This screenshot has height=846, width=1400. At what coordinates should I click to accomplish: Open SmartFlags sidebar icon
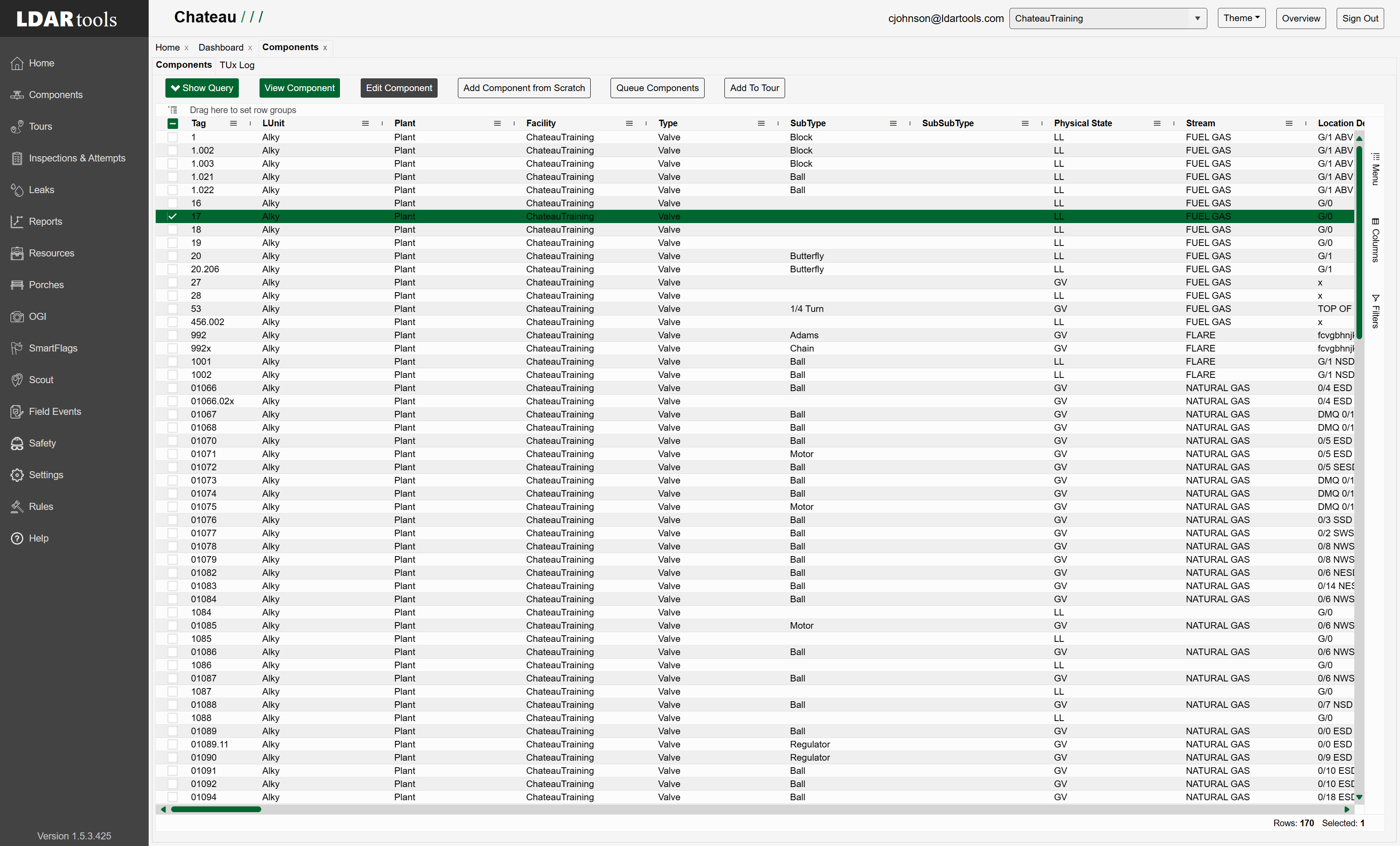(17, 348)
